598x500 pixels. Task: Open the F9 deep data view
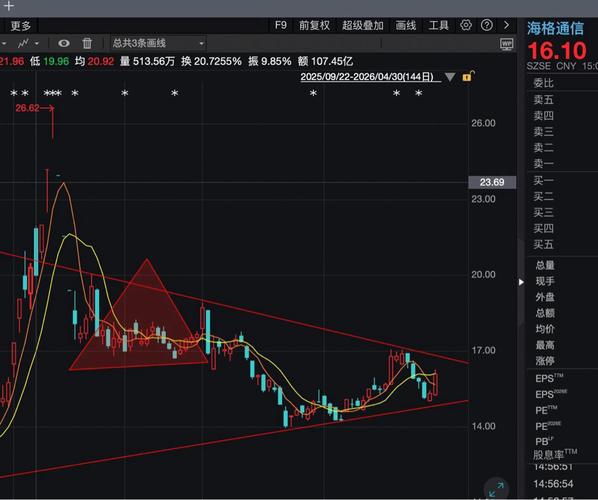[x=281, y=25]
